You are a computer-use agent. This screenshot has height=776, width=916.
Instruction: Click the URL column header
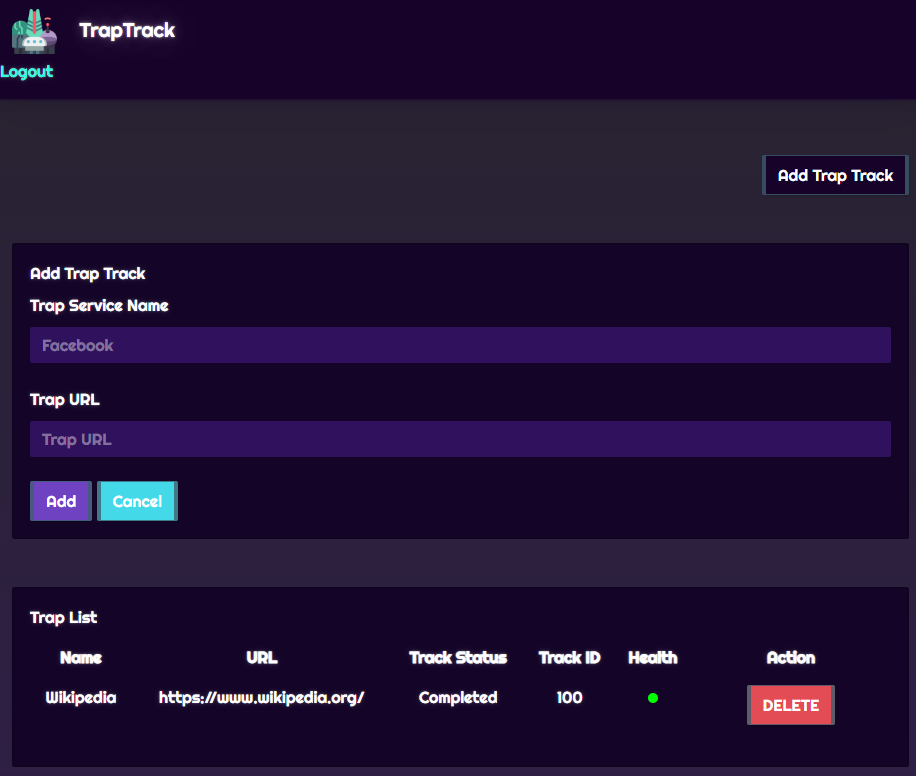coord(262,658)
